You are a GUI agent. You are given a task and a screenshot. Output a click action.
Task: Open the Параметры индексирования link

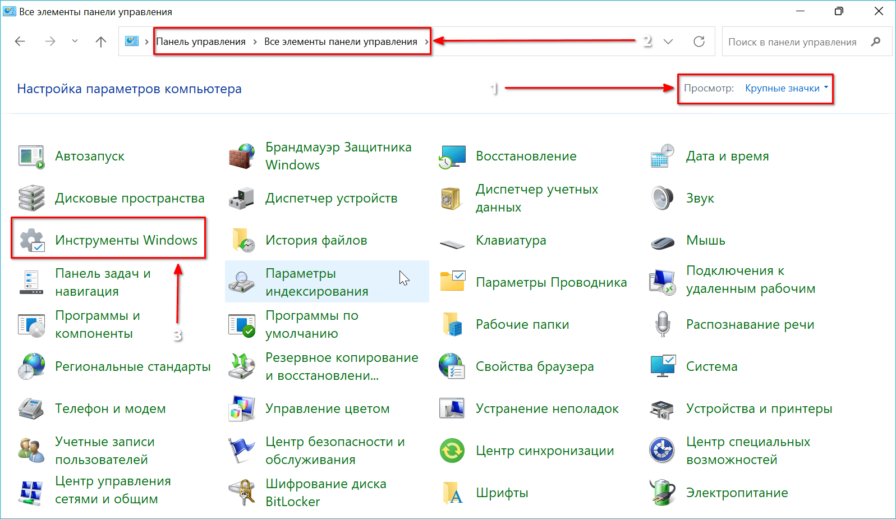(316, 282)
